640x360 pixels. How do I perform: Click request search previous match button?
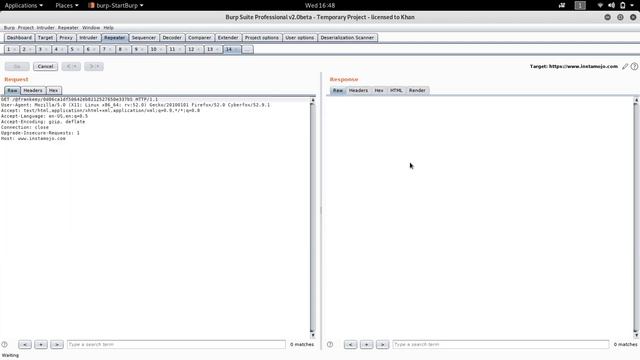tap(25, 344)
